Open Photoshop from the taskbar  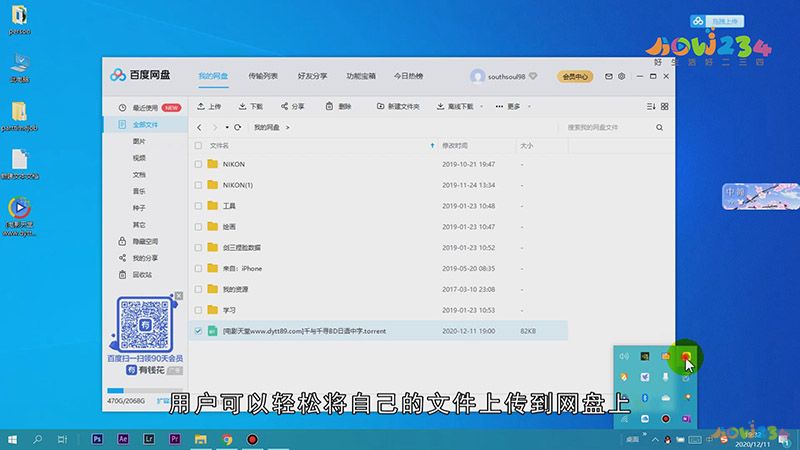[97, 439]
